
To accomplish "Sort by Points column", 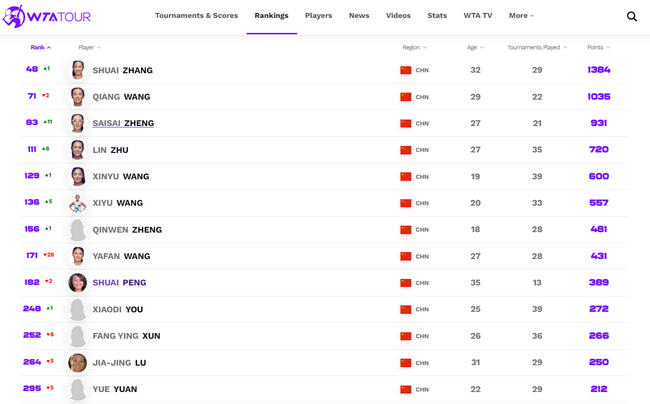I will (x=599, y=47).
